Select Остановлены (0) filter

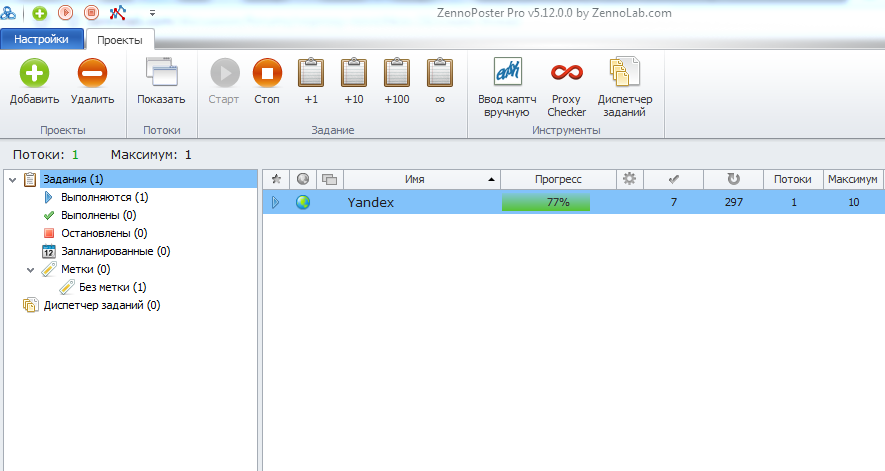pyautogui.click(x=104, y=233)
